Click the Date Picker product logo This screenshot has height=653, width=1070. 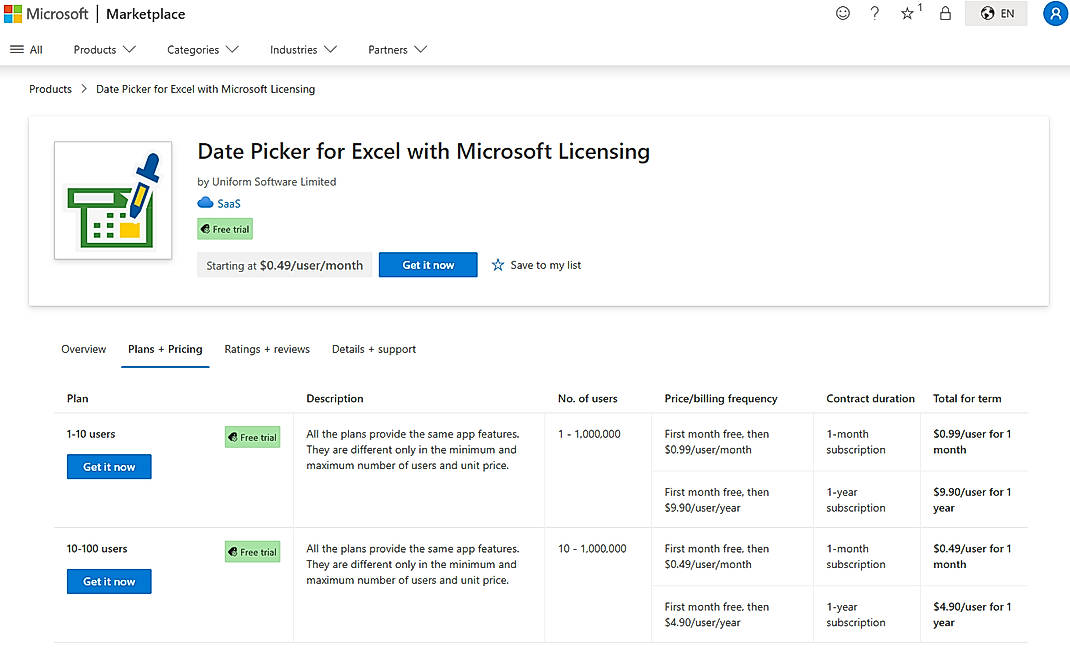(x=113, y=201)
